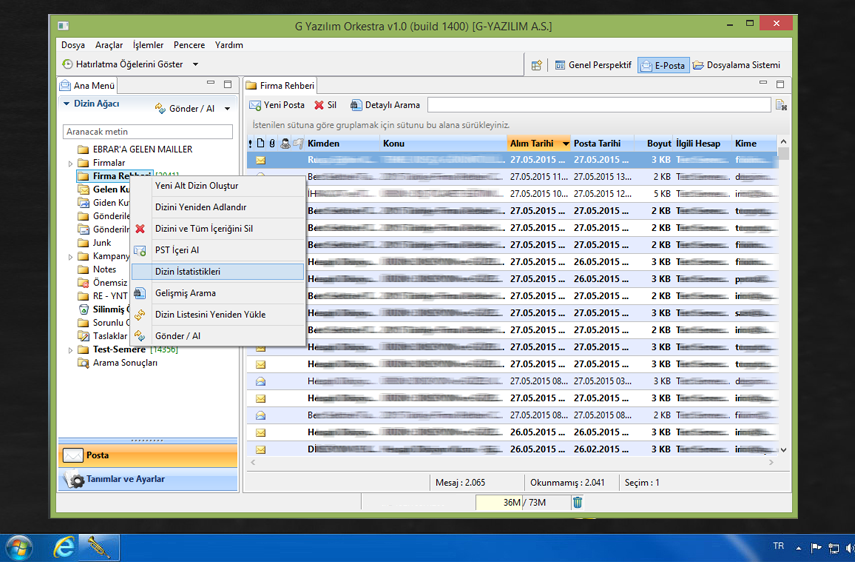
Task: Select the Ana Menü tab
Action: (88, 86)
